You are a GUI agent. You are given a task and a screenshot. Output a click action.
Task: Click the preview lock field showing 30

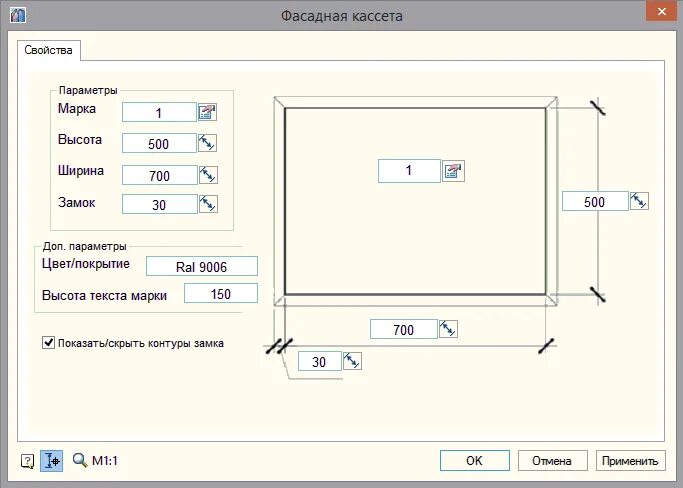point(319,361)
